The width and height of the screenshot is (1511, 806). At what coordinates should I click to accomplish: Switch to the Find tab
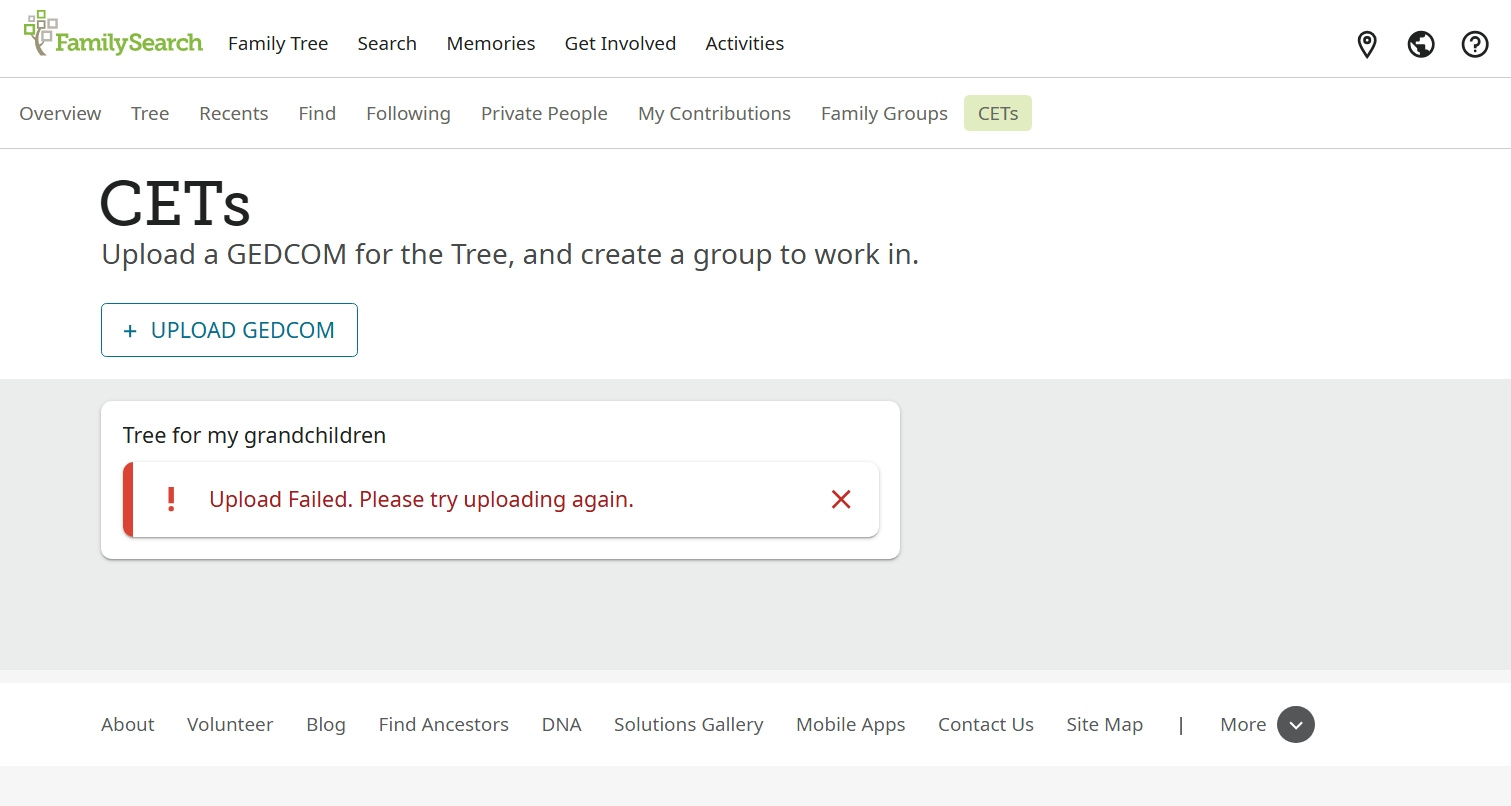[317, 113]
